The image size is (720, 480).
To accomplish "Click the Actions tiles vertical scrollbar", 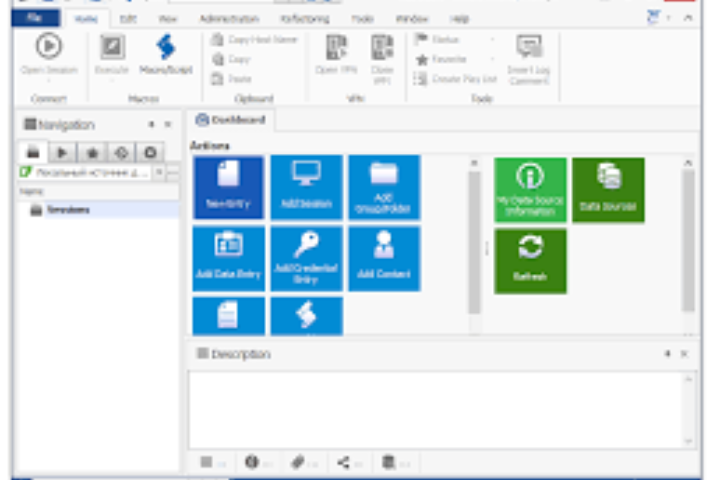I will tap(474, 243).
